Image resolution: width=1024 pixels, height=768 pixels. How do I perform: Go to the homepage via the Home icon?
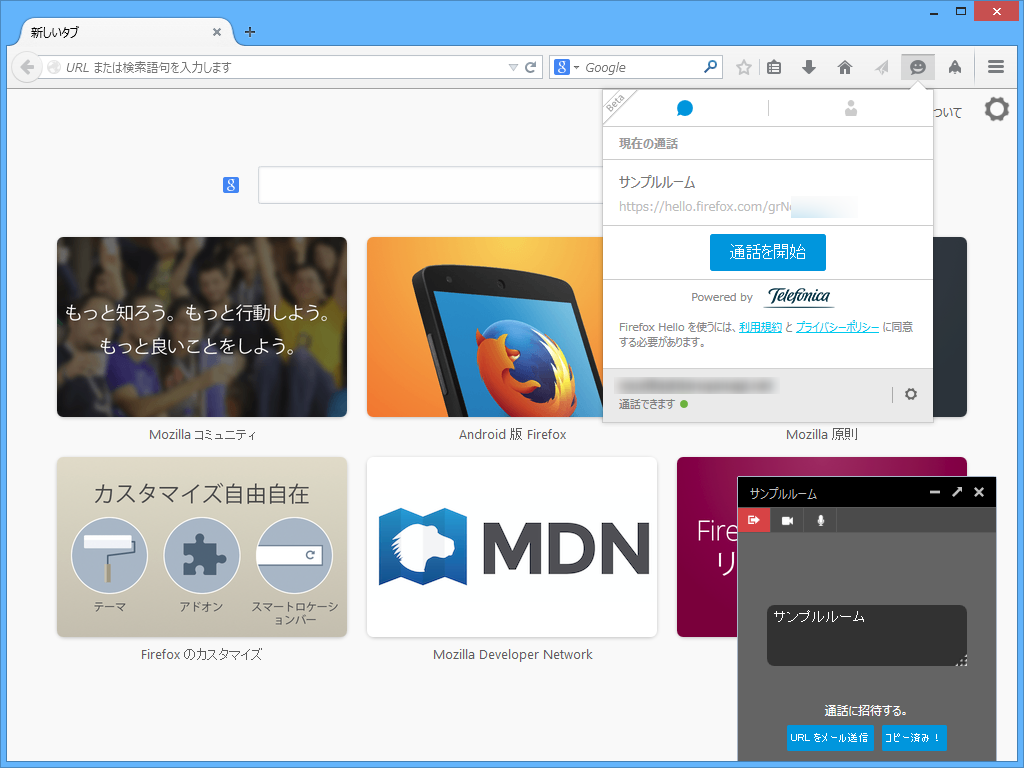[845, 67]
